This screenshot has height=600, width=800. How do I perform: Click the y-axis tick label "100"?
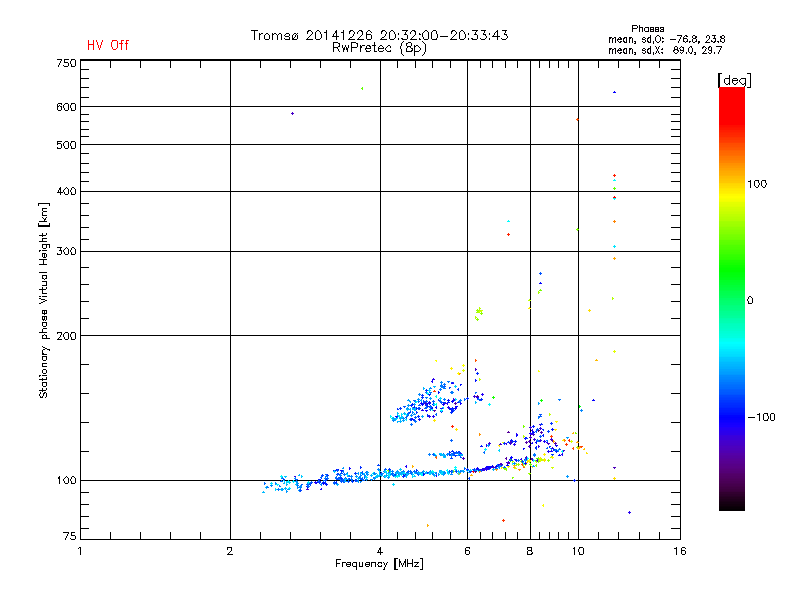66,481
